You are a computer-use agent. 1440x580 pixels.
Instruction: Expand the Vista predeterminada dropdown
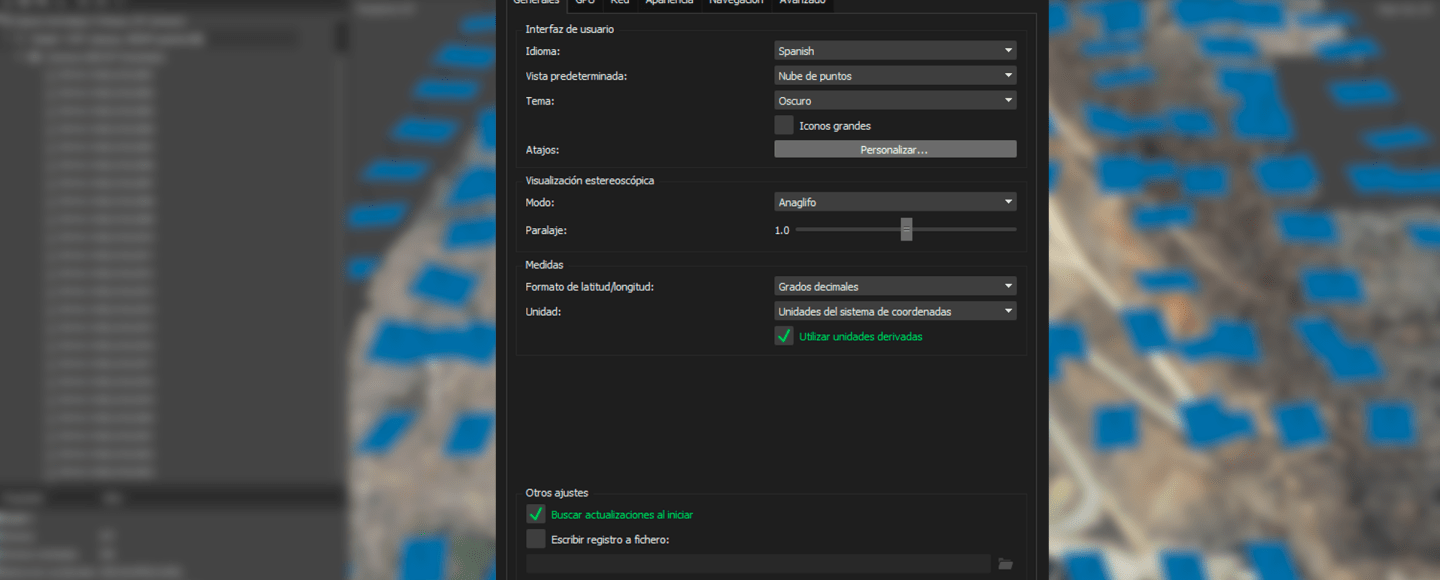pyautogui.click(x=895, y=76)
